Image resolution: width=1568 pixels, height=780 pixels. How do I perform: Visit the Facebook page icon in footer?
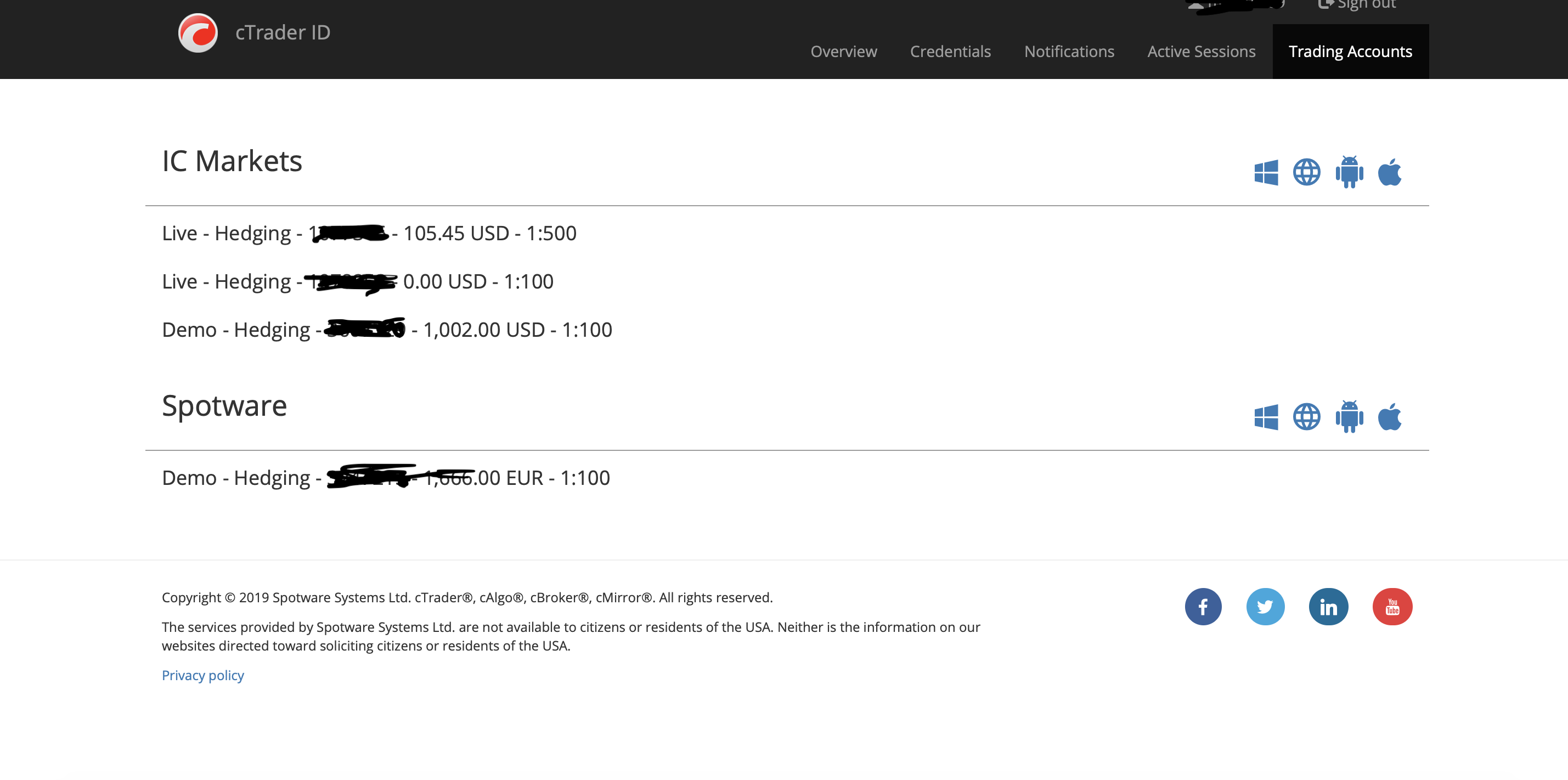(x=1203, y=607)
